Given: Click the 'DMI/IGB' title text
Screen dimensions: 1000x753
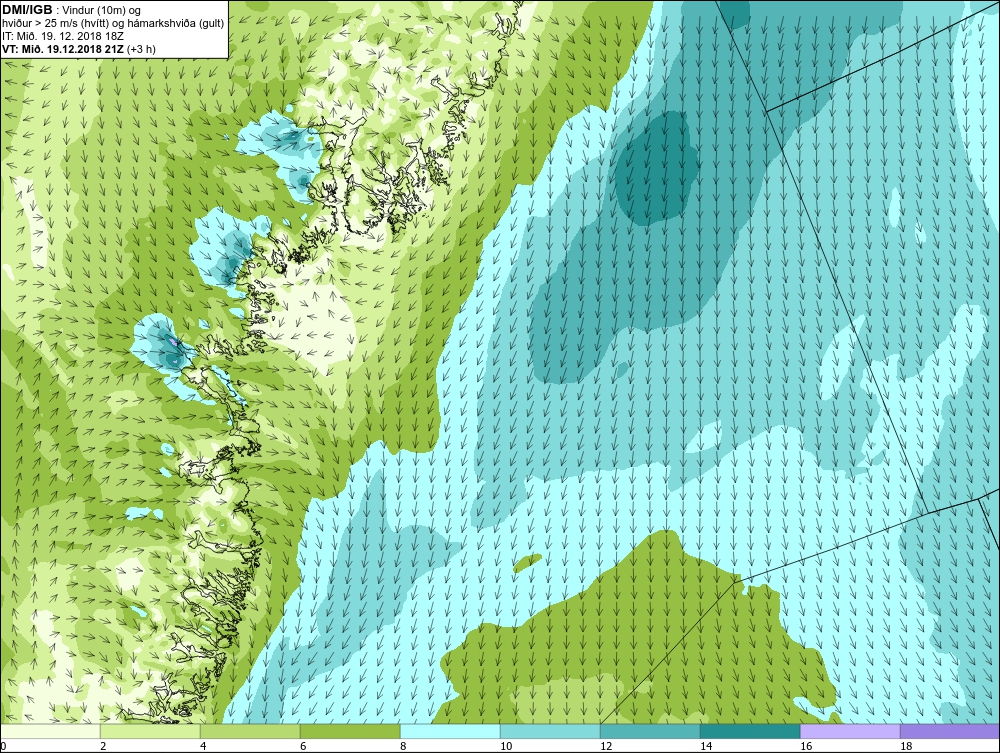Looking at the screenshot, I should (x=27, y=10).
